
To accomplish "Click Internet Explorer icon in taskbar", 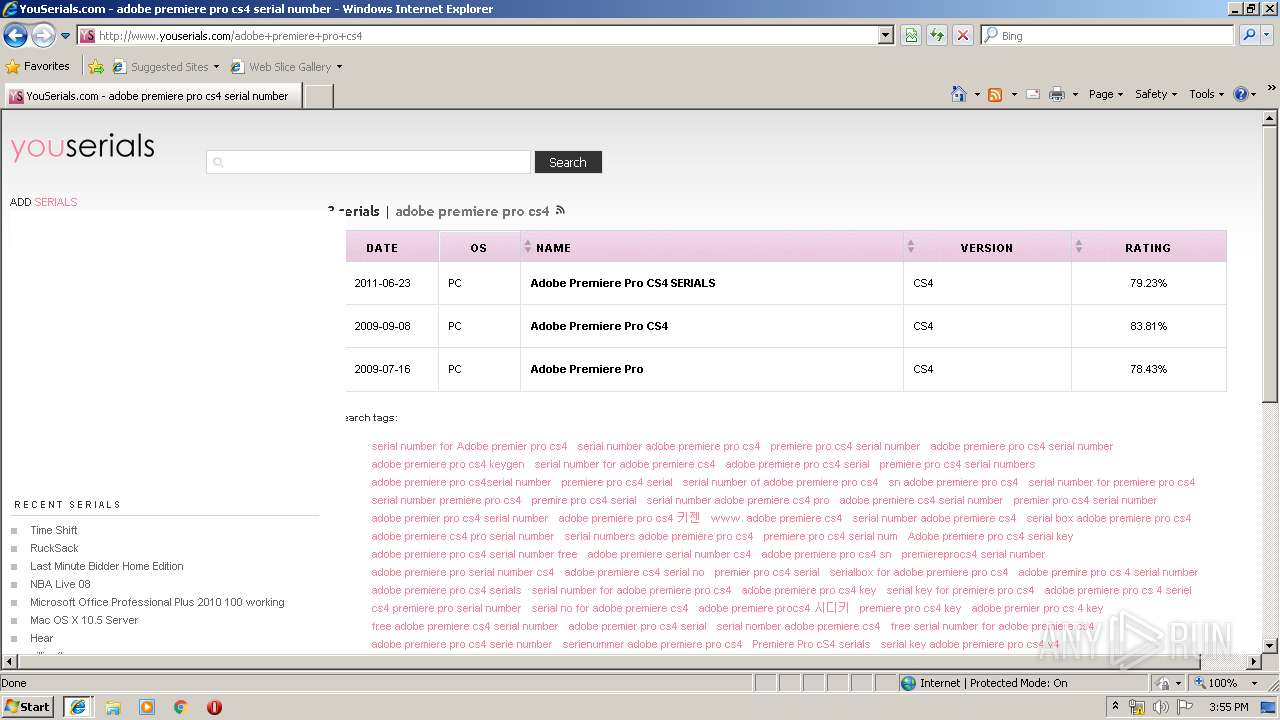I will (78, 707).
